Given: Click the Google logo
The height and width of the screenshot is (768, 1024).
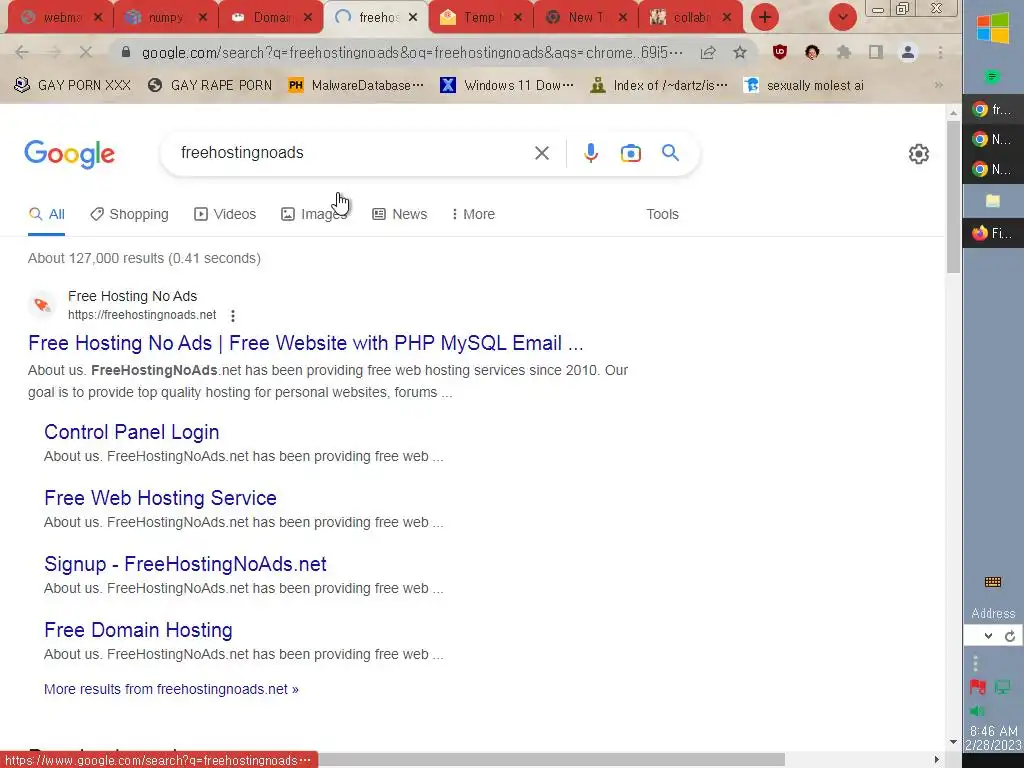Looking at the screenshot, I should point(69,154).
